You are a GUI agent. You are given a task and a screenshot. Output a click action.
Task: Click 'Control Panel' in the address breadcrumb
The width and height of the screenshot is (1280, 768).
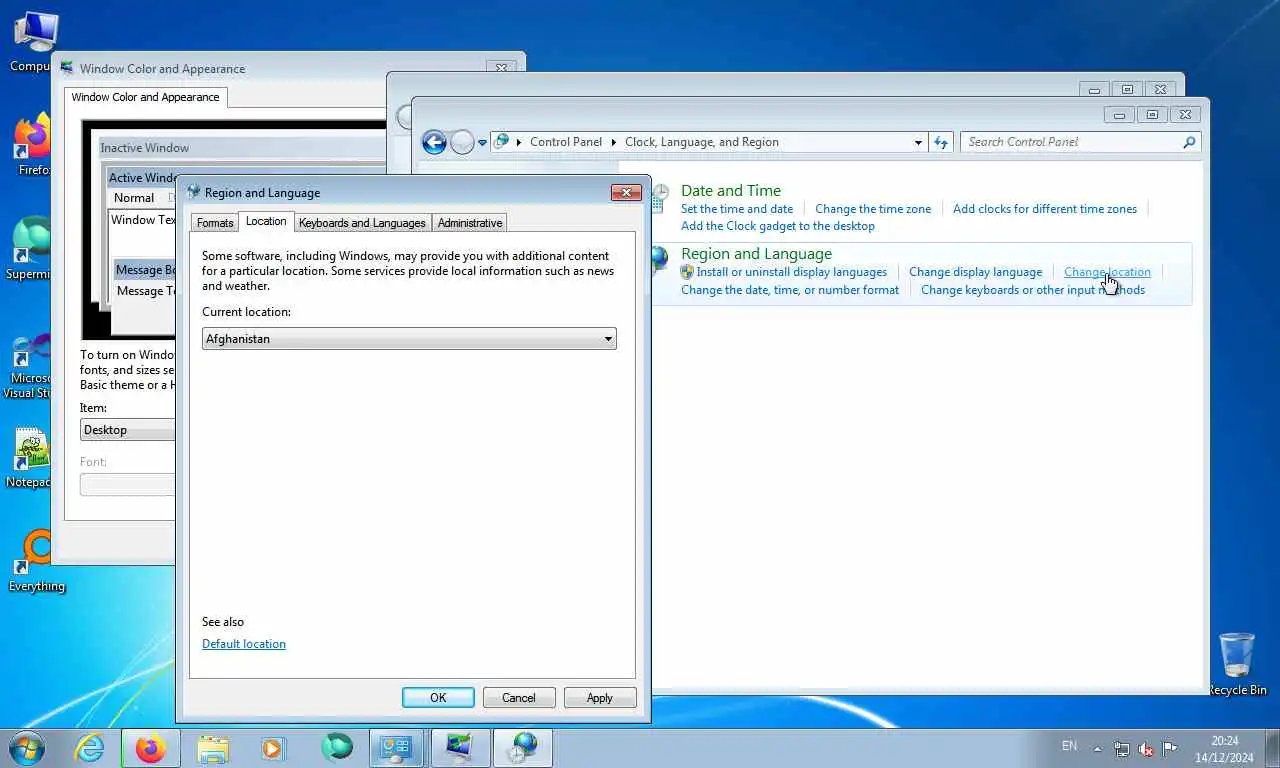pyautogui.click(x=566, y=142)
